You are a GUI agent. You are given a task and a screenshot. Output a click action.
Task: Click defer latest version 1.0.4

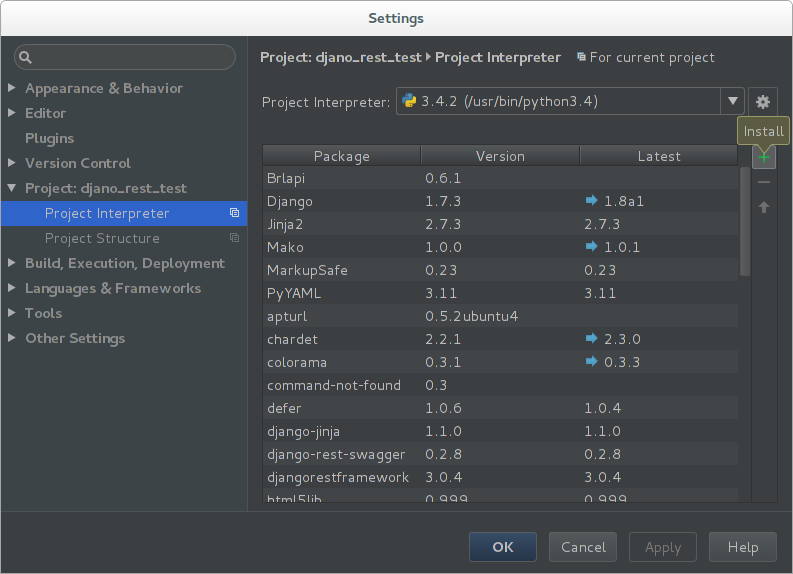coord(602,408)
